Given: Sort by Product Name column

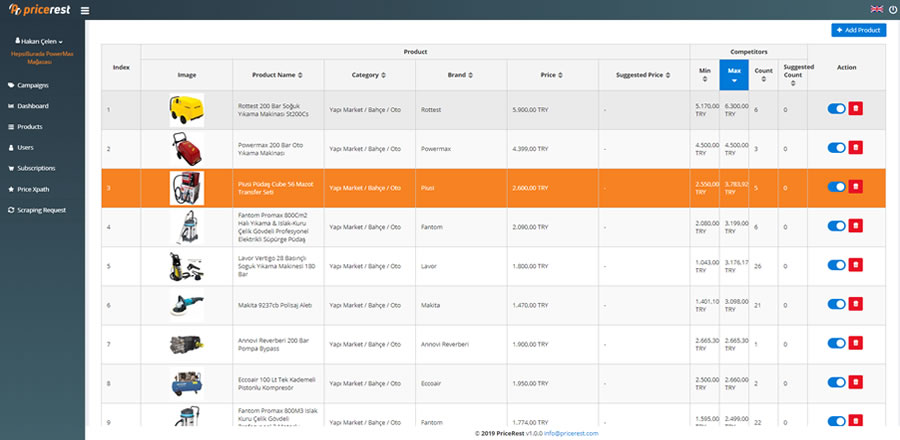Looking at the screenshot, I should pyautogui.click(x=278, y=75).
